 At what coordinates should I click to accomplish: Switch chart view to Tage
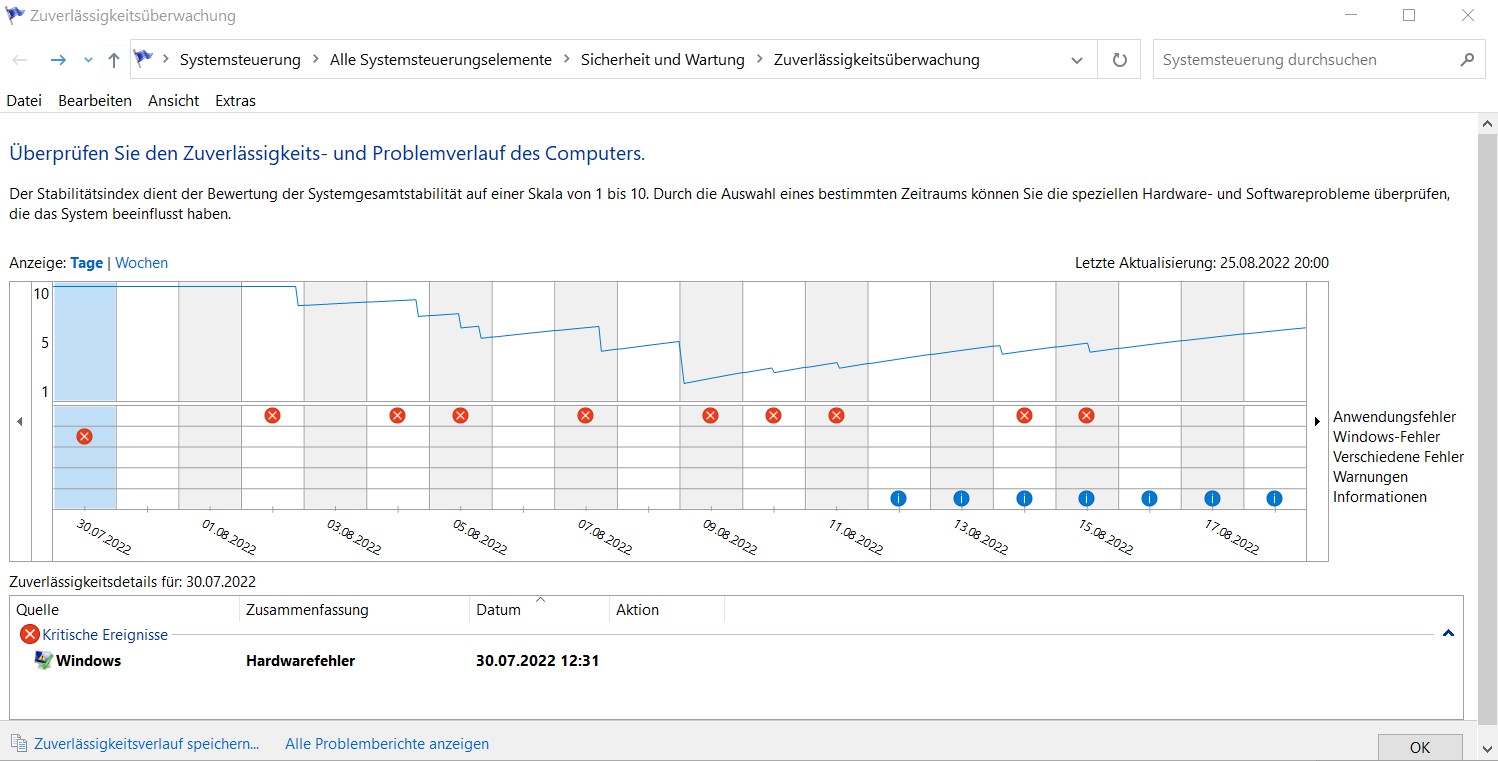pos(86,263)
